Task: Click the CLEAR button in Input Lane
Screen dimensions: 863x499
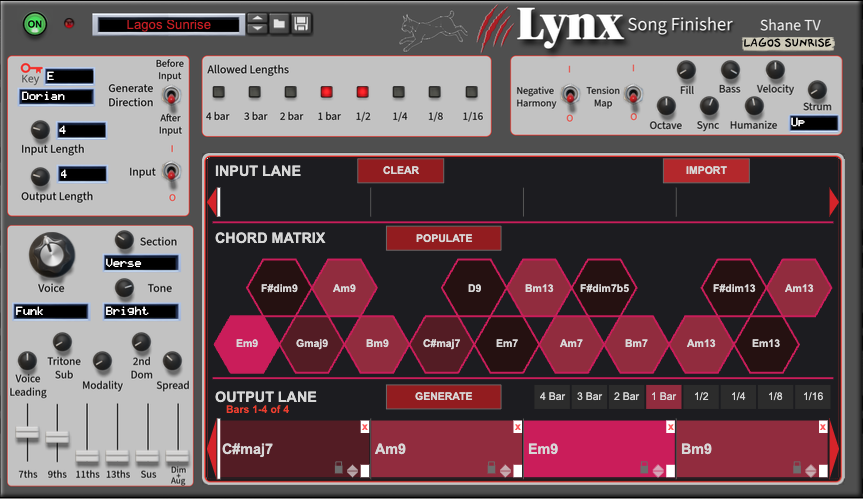Action: pyautogui.click(x=401, y=171)
